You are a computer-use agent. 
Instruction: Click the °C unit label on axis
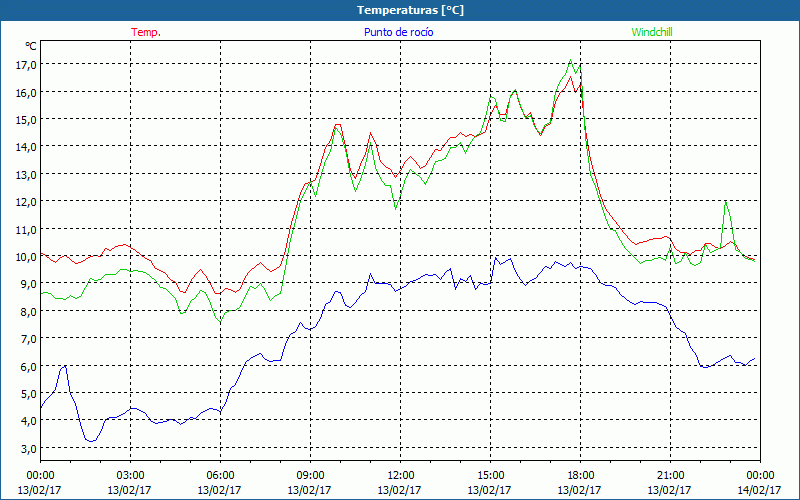[31, 46]
